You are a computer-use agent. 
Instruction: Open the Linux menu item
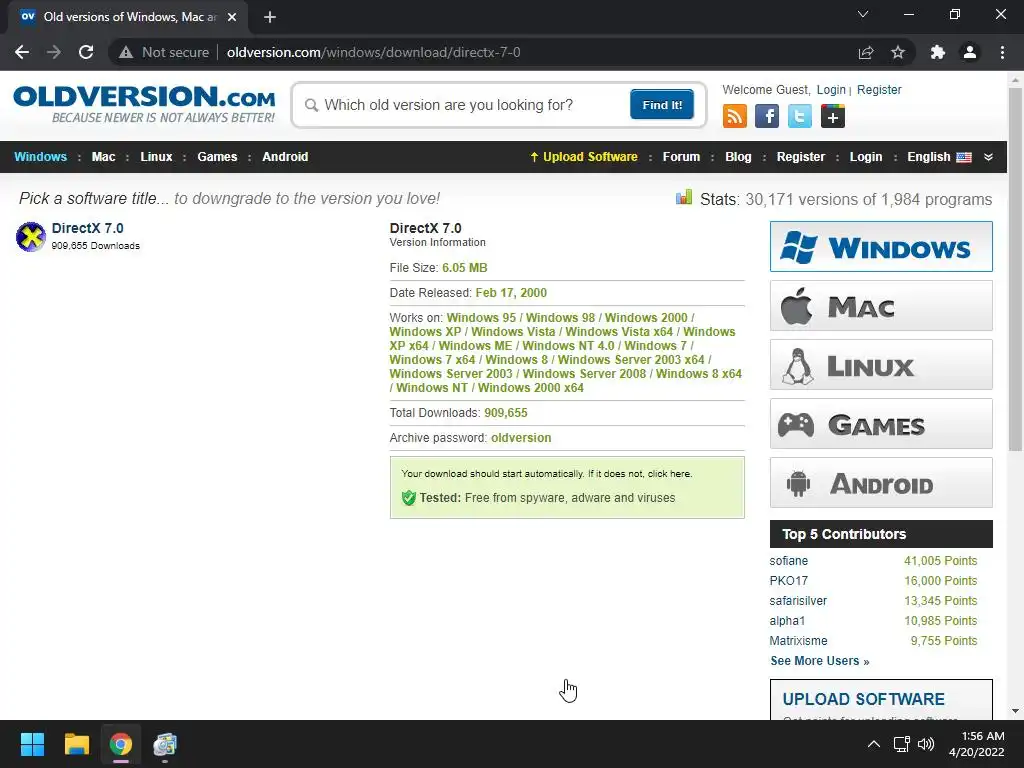[x=156, y=157]
